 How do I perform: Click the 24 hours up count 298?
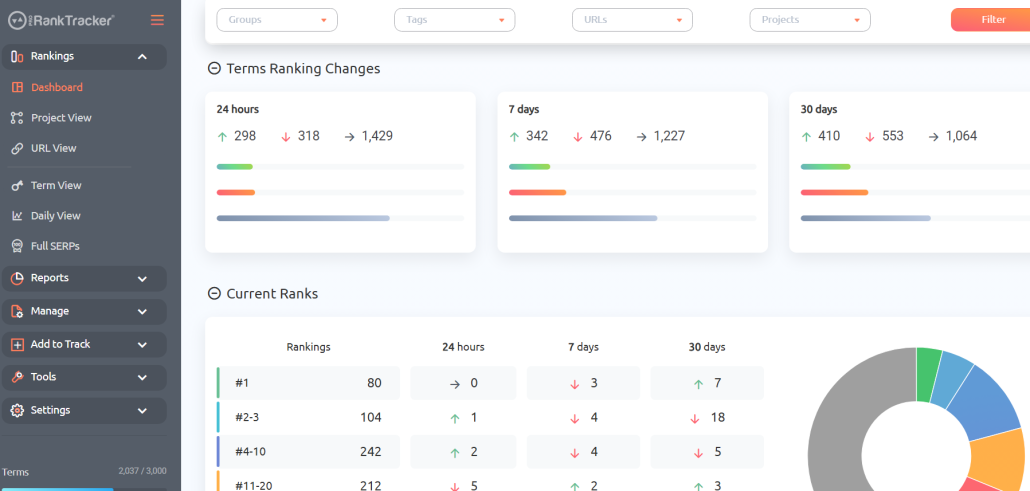pyautogui.click(x=245, y=136)
